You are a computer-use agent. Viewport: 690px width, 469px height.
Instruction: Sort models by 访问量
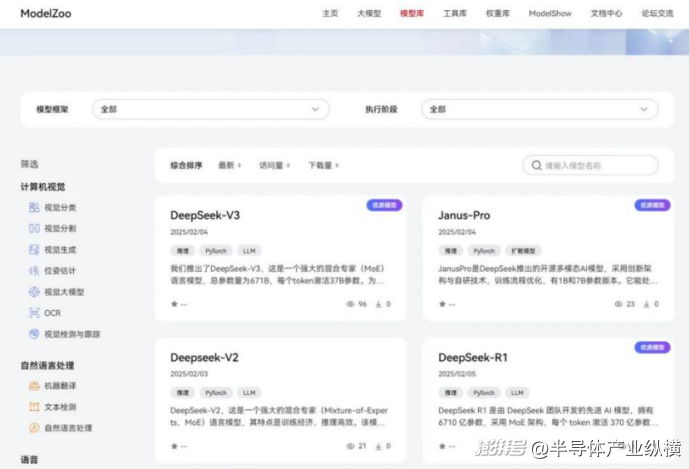(x=273, y=166)
